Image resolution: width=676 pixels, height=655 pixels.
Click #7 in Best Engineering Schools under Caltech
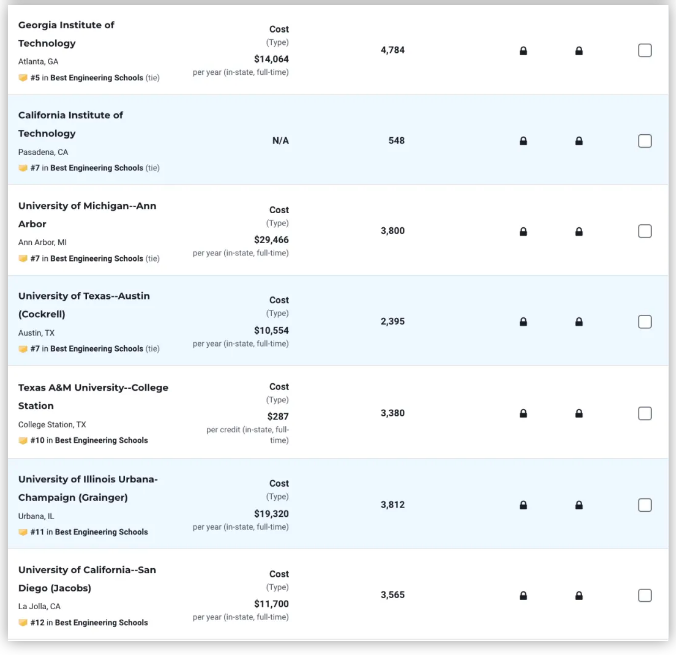pos(95,168)
